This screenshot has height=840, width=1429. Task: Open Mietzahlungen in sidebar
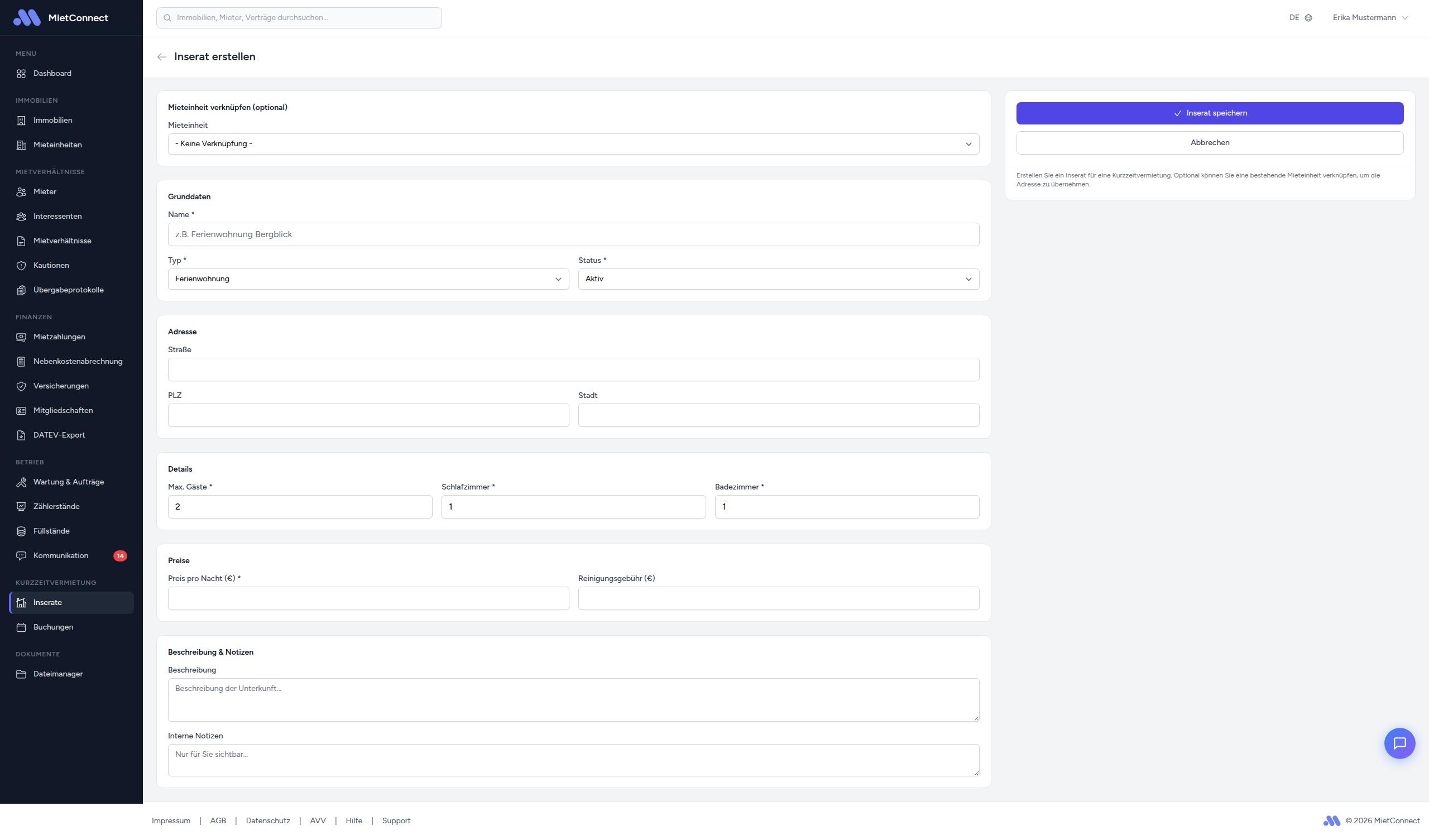pyautogui.click(x=59, y=337)
